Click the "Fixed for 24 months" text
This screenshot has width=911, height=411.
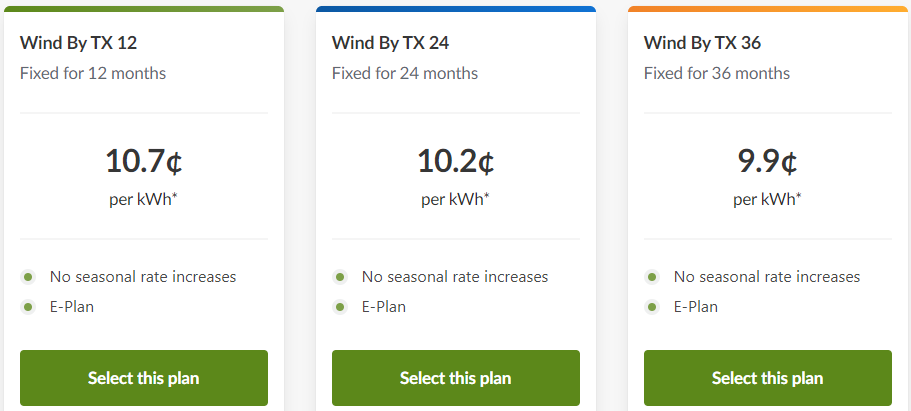pyautogui.click(x=405, y=73)
